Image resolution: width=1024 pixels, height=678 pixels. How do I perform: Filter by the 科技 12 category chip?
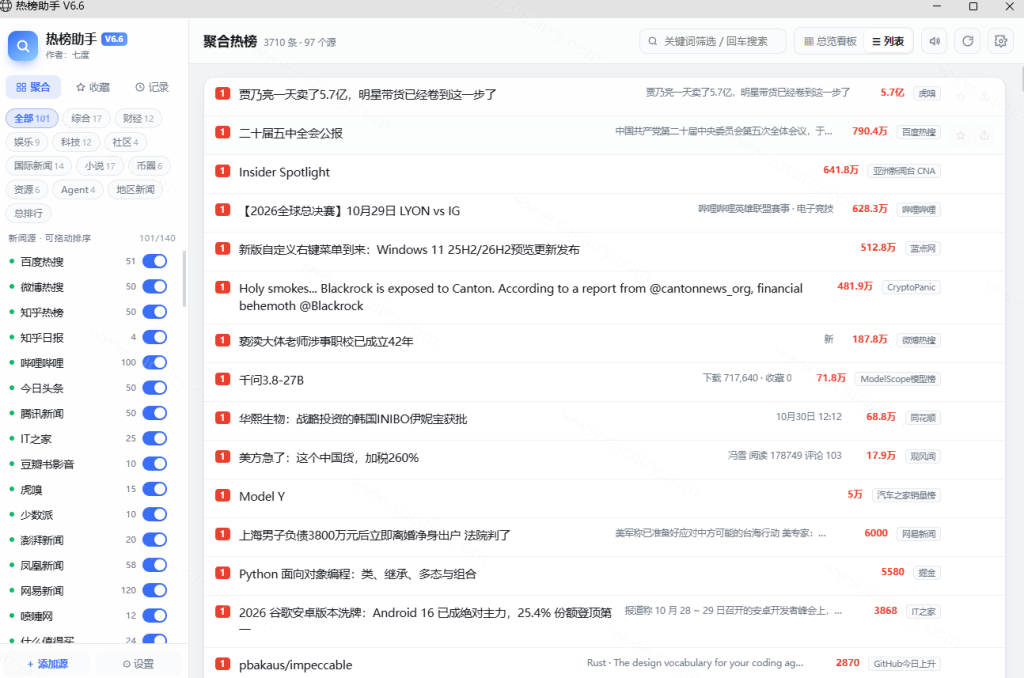[x=76, y=142]
